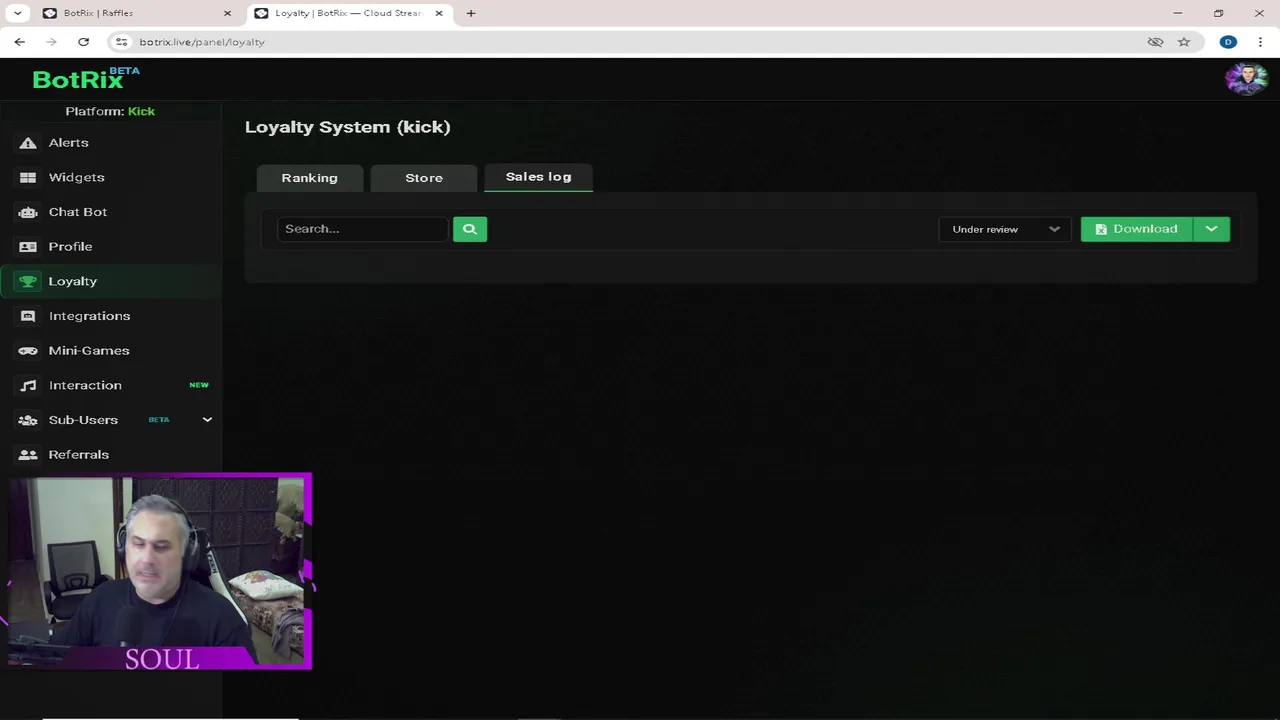1280x720 pixels.
Task: Open the Under review status dropdown
Action: coord(1005,229)
